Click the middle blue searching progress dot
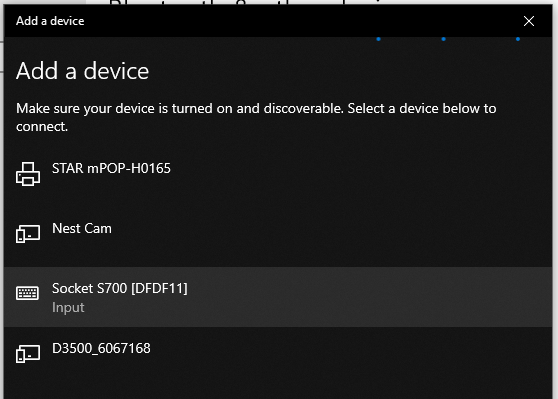 443,39
